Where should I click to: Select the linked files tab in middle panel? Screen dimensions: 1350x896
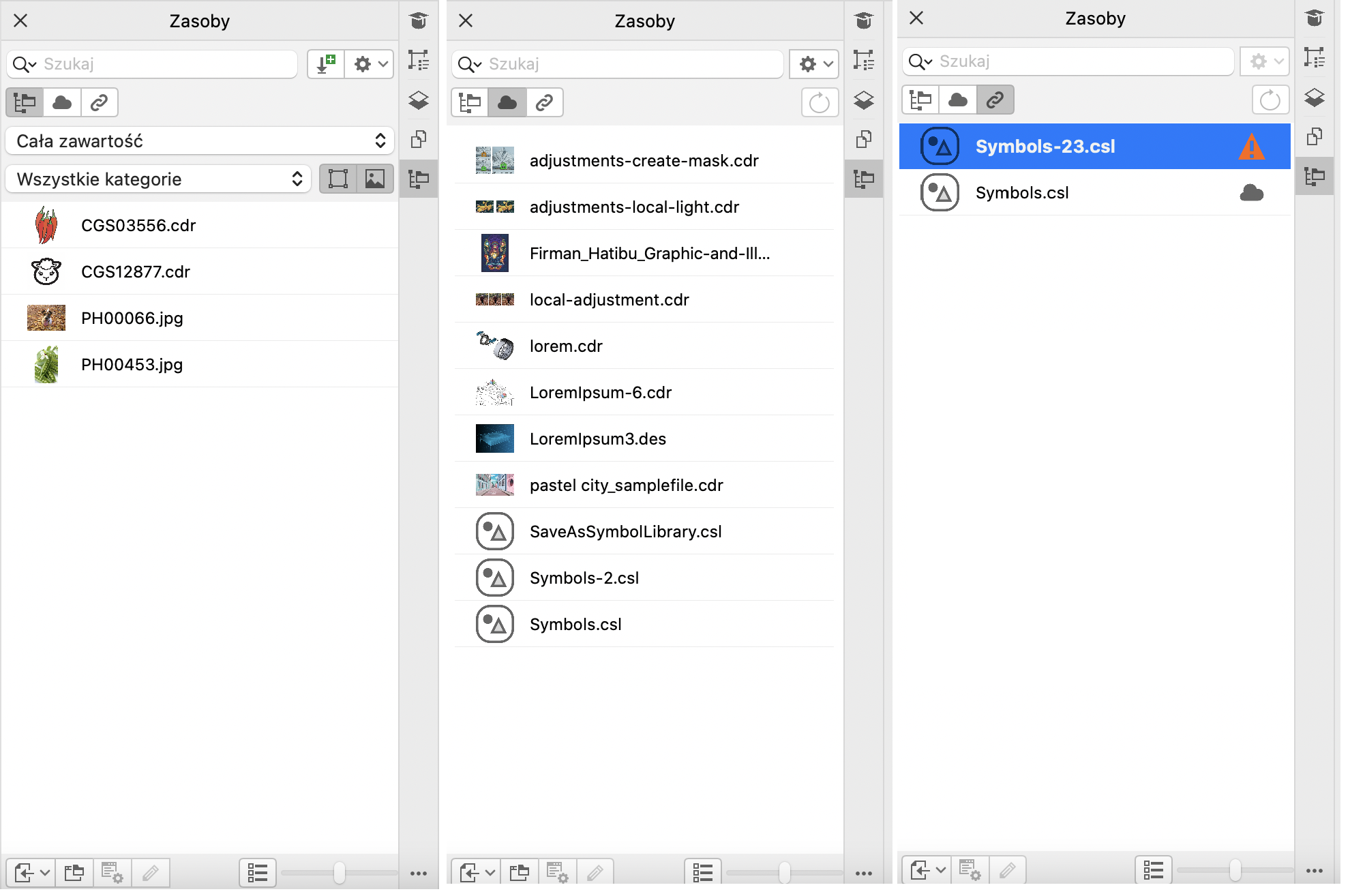544,103
